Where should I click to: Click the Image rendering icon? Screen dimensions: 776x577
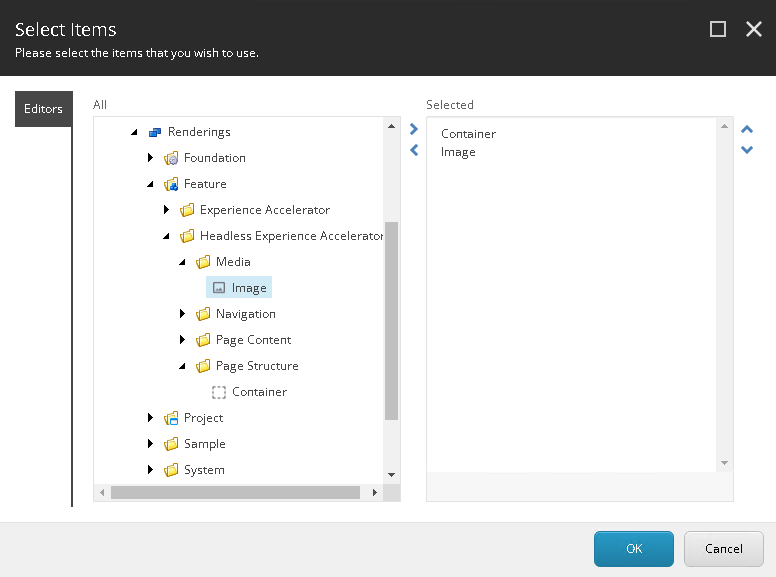pos(219,288)
